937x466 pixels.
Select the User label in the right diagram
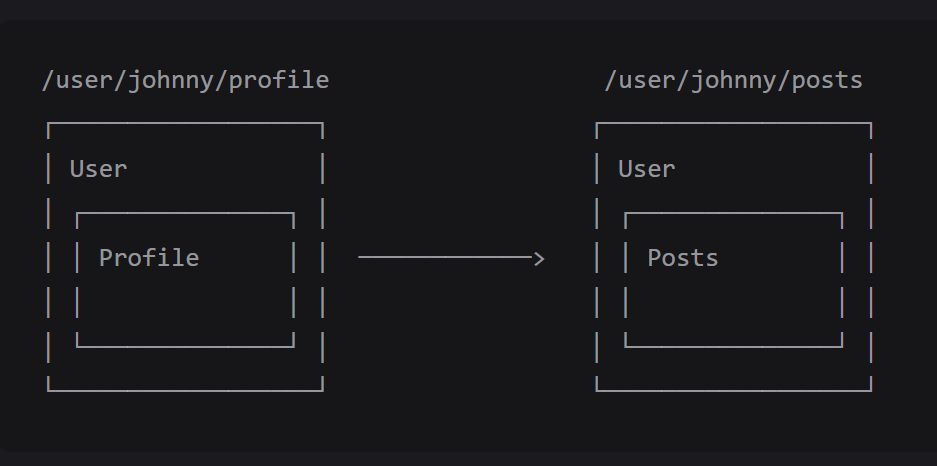pos(646,169)
